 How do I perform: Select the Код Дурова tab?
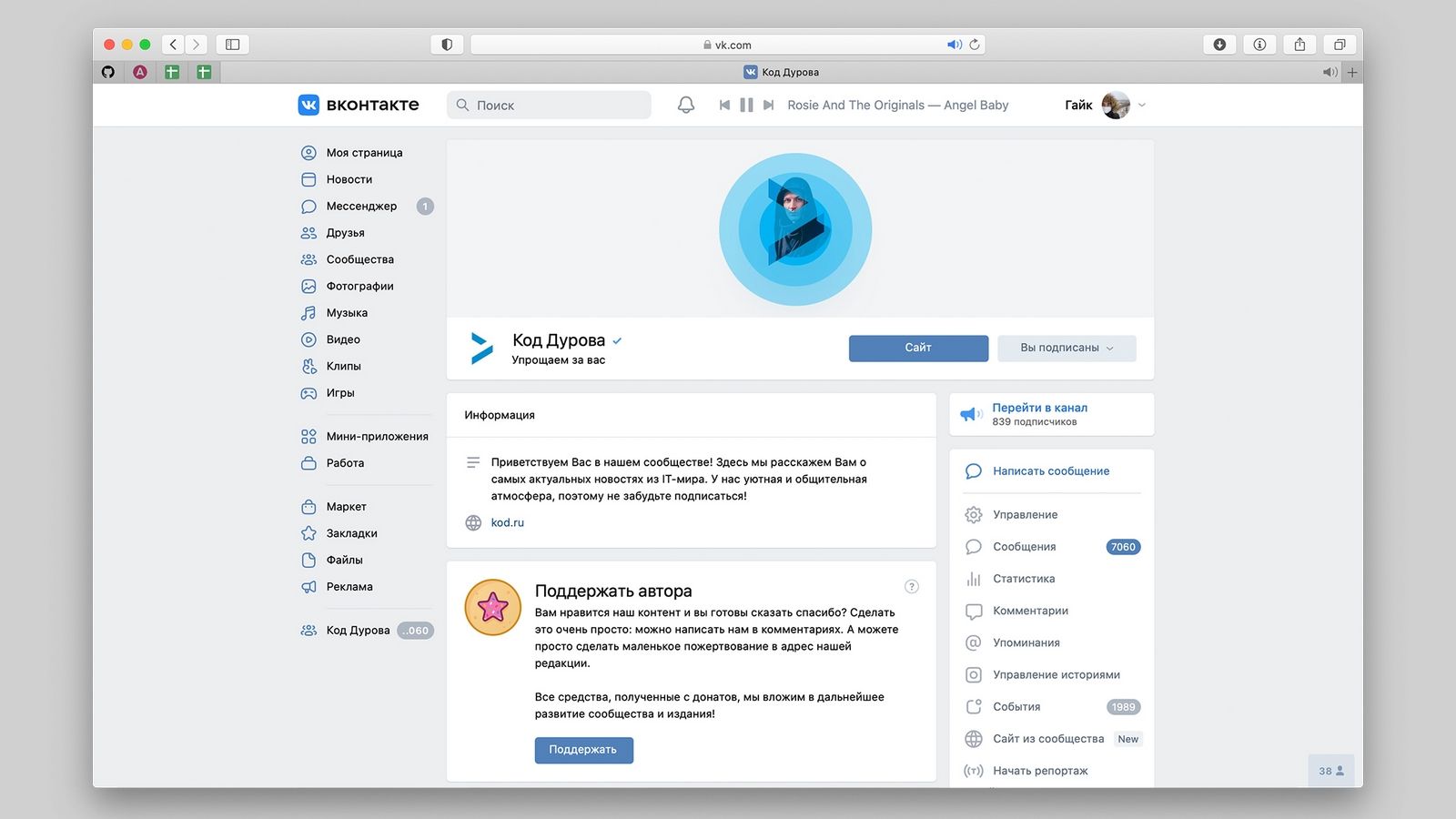tap(781, 72)
